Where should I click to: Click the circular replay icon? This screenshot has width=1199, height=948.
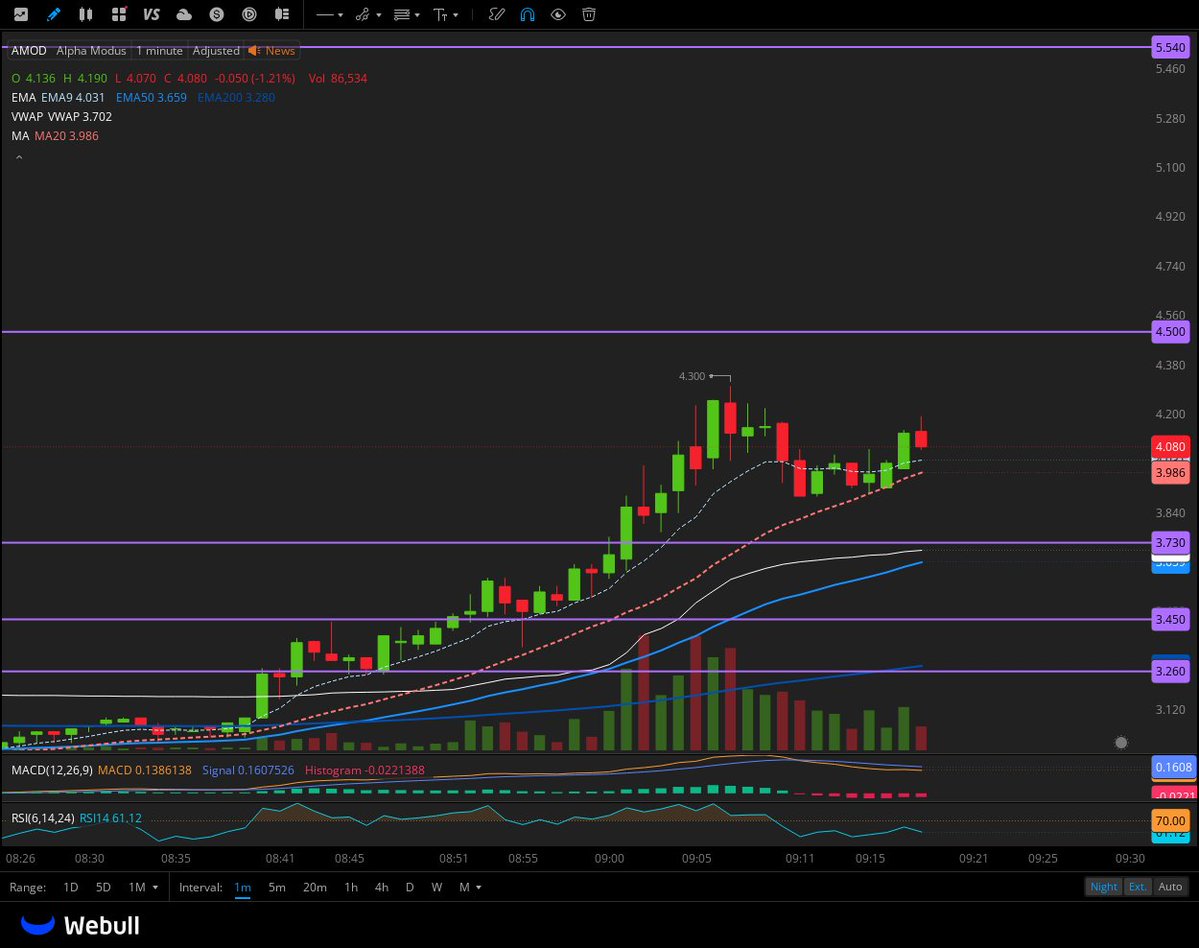pyautogui.click(x=249, y=15)
